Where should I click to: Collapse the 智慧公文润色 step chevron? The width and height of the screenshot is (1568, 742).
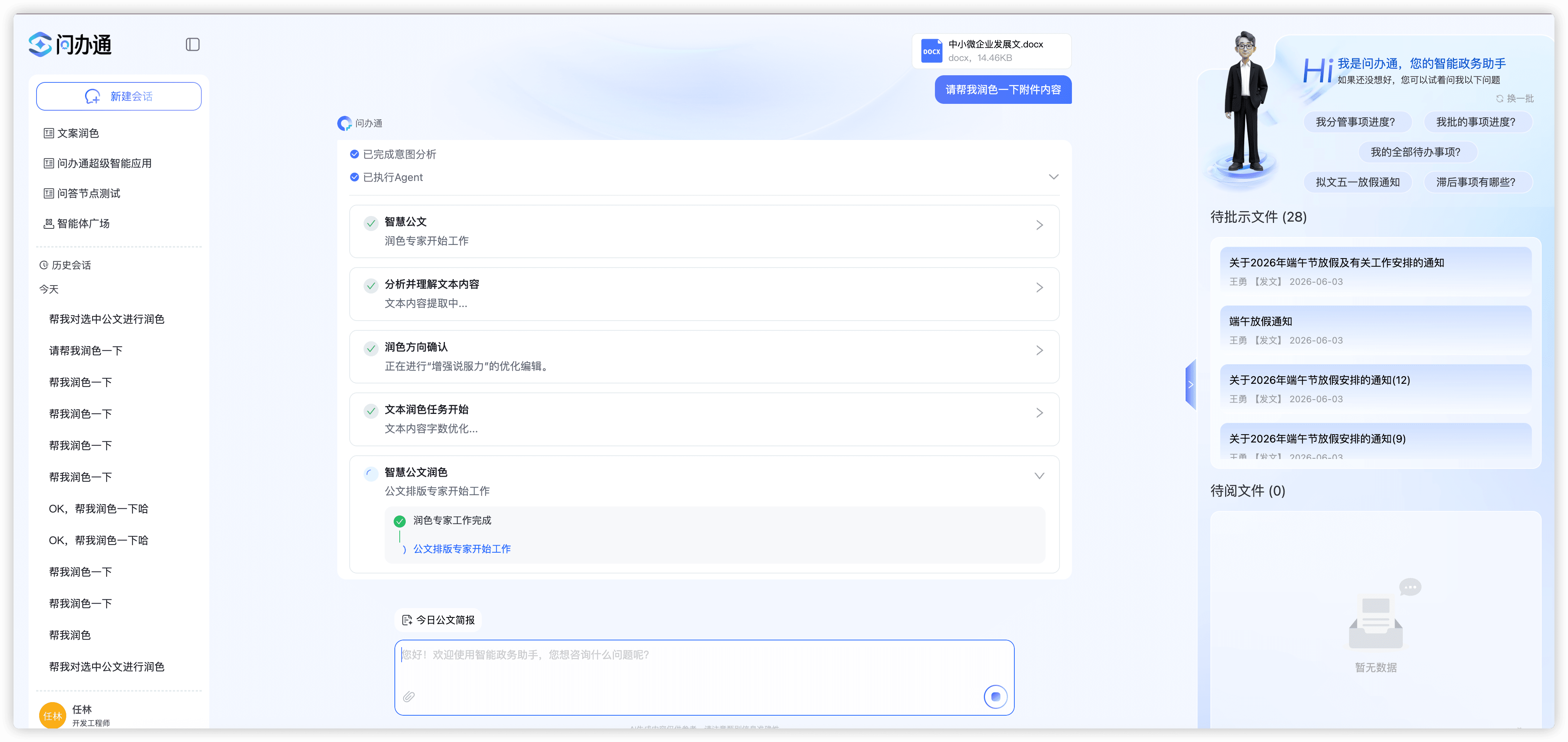[x=1040, y=476]
